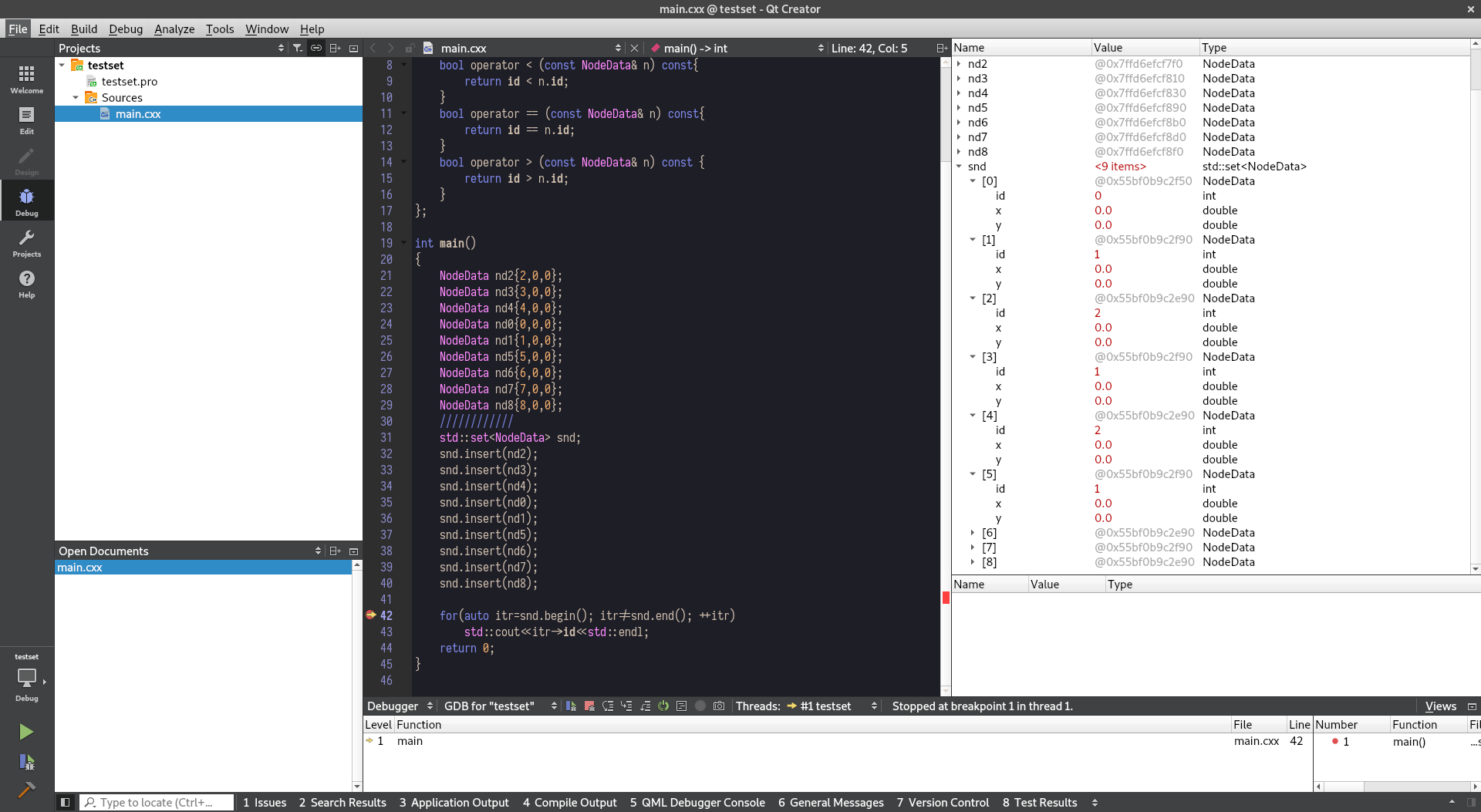Click the Build project hammer icon
Viewport: 1481px width, 812px height.
(x=26, y=789)
